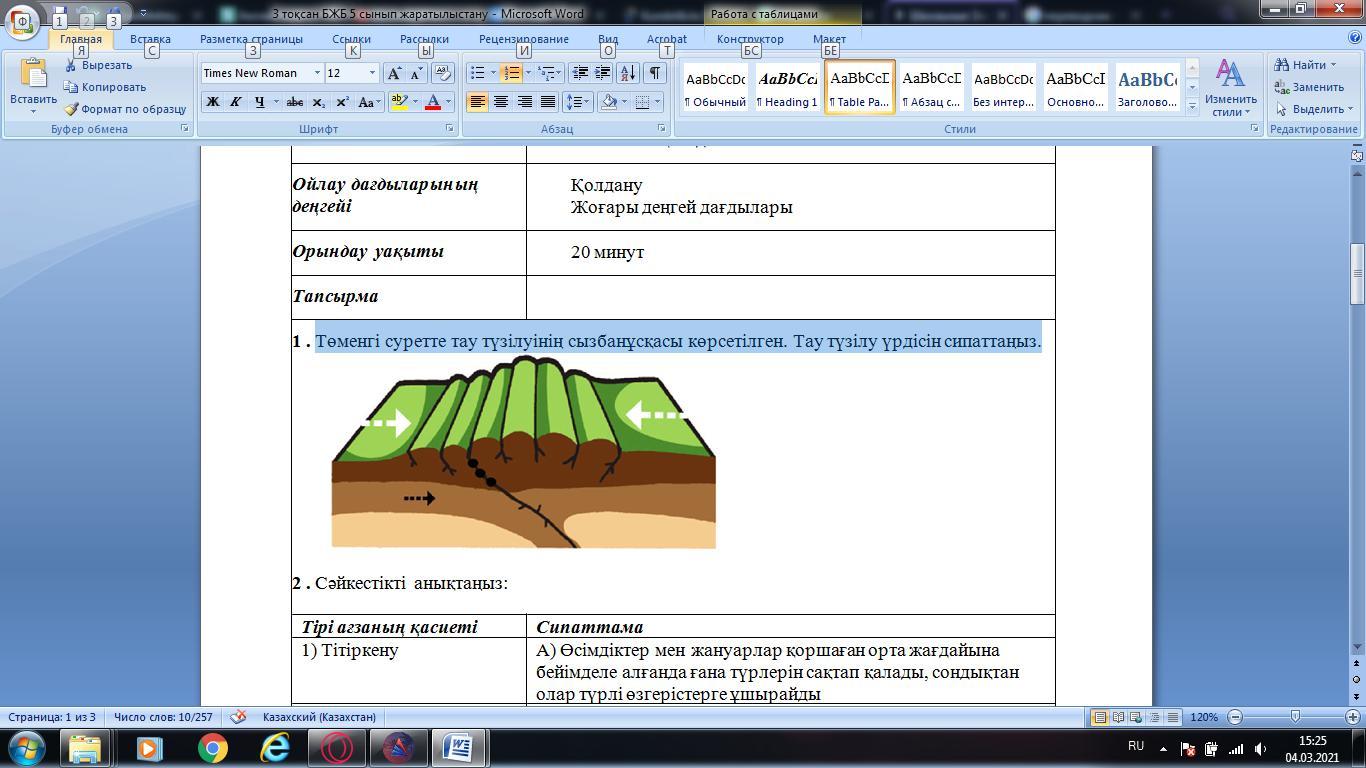Increase font size with the grow font icon
The image size is (1366, 768).
click(395, 73)
